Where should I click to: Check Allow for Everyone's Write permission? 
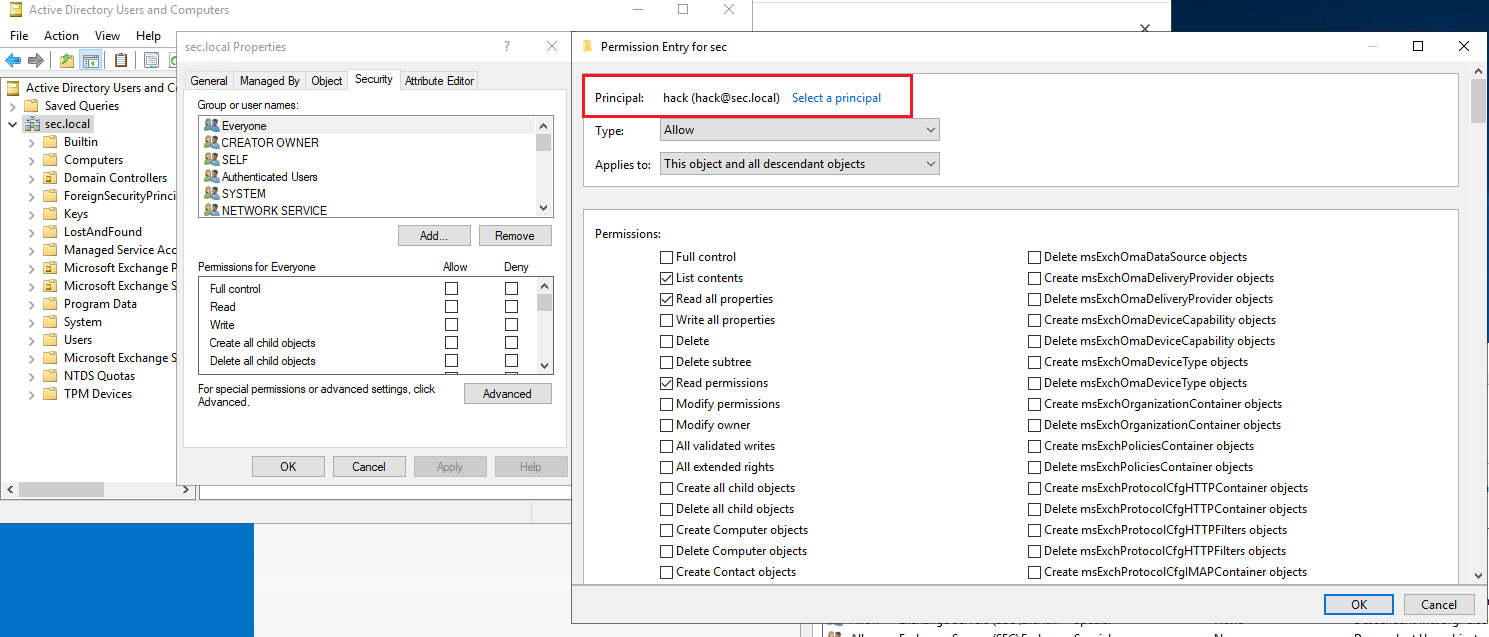pos(451,325)
